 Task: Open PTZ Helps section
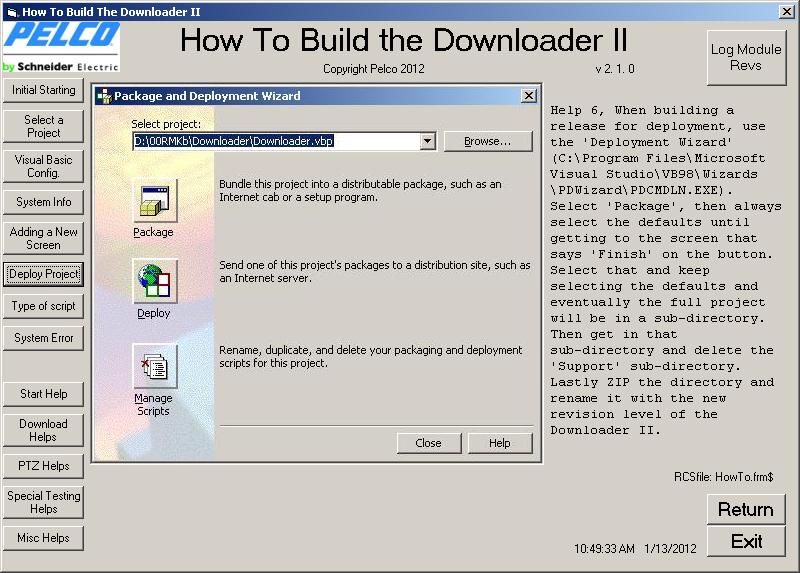43,466
